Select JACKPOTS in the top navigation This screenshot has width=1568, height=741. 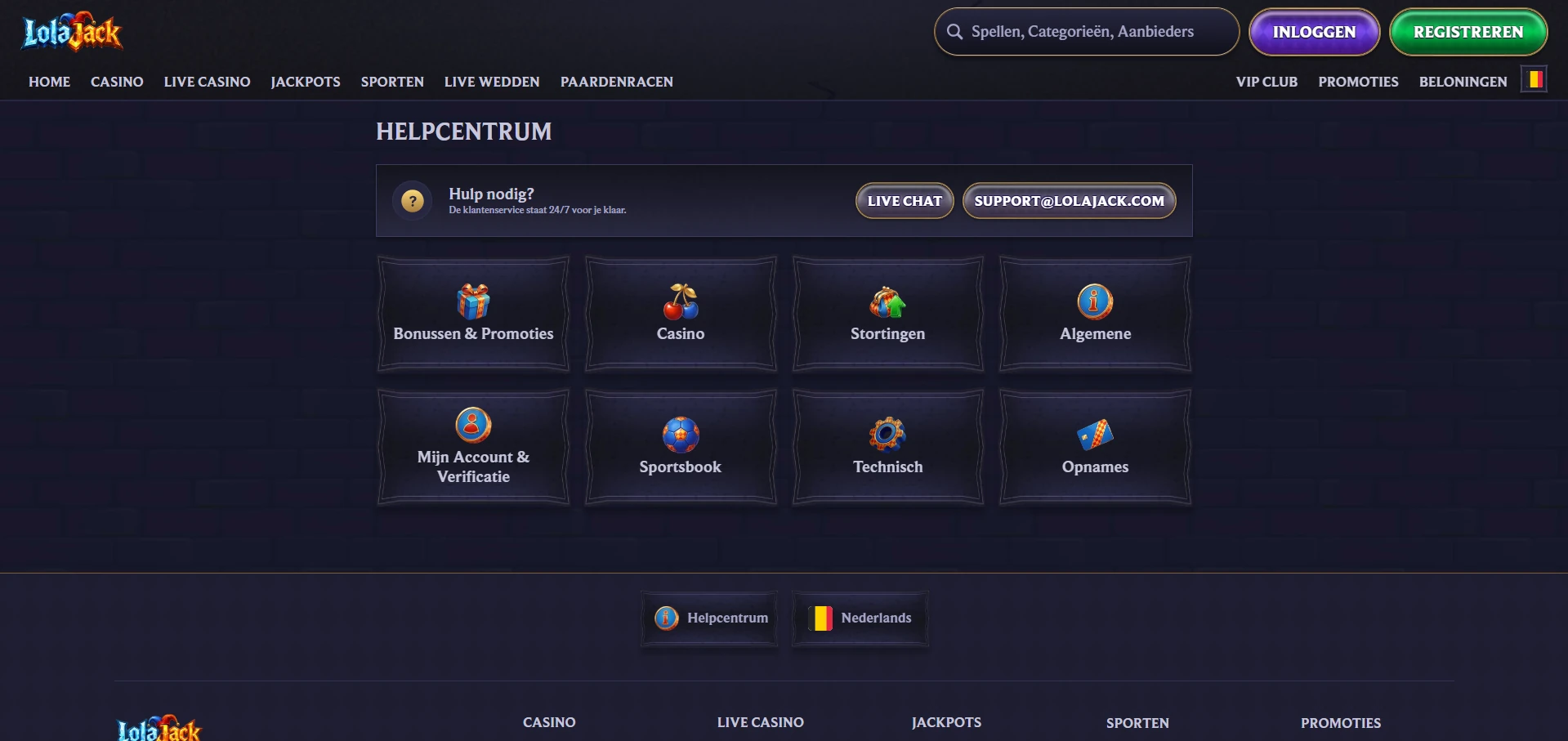[306, 82]
